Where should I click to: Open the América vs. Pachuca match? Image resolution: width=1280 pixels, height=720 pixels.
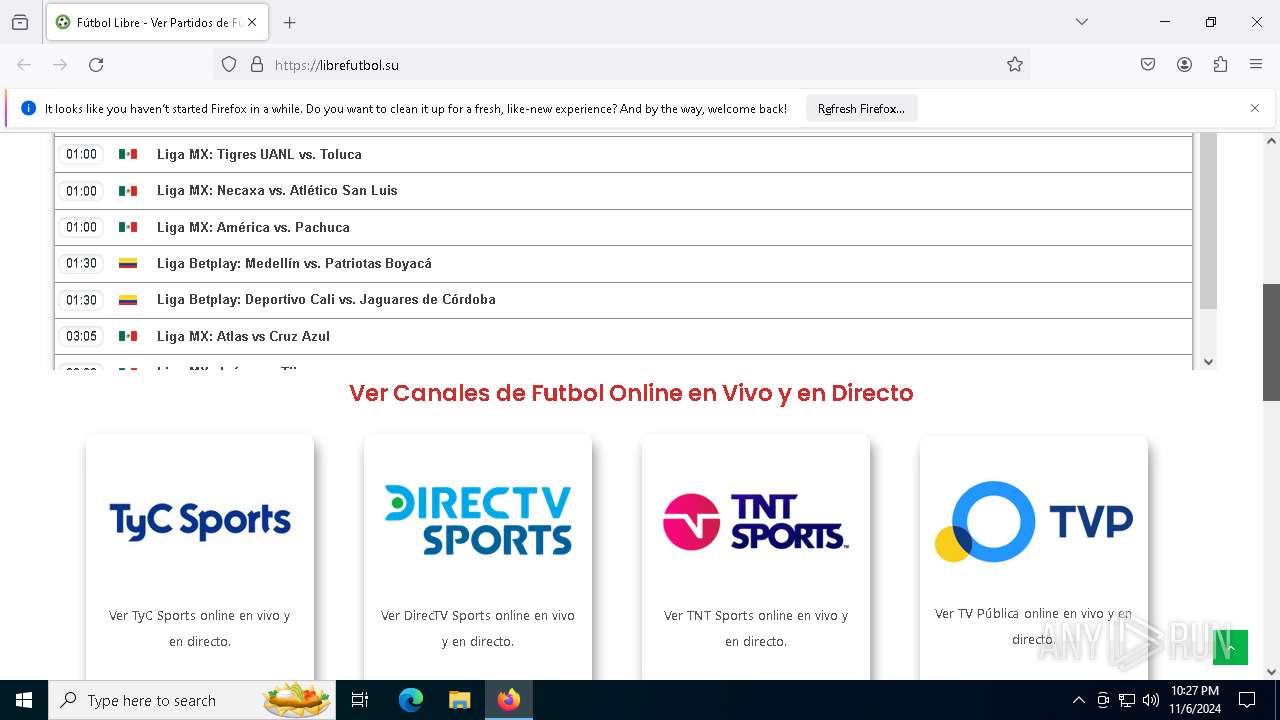click(623, 227)
